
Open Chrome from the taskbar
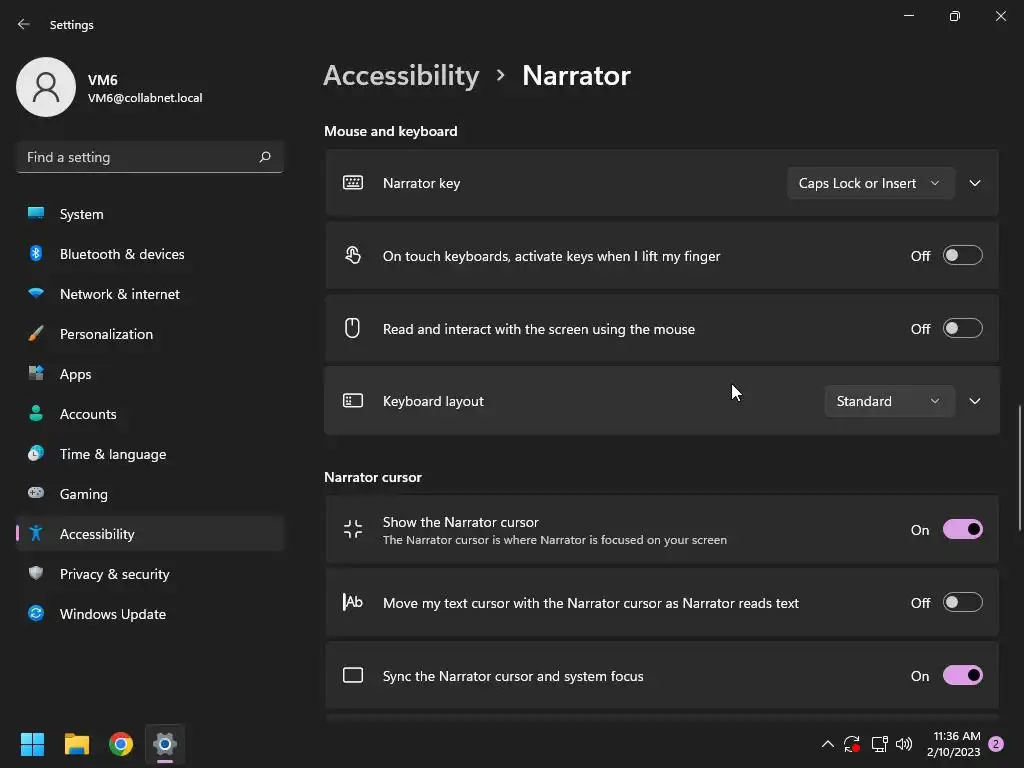pos(121,744)
